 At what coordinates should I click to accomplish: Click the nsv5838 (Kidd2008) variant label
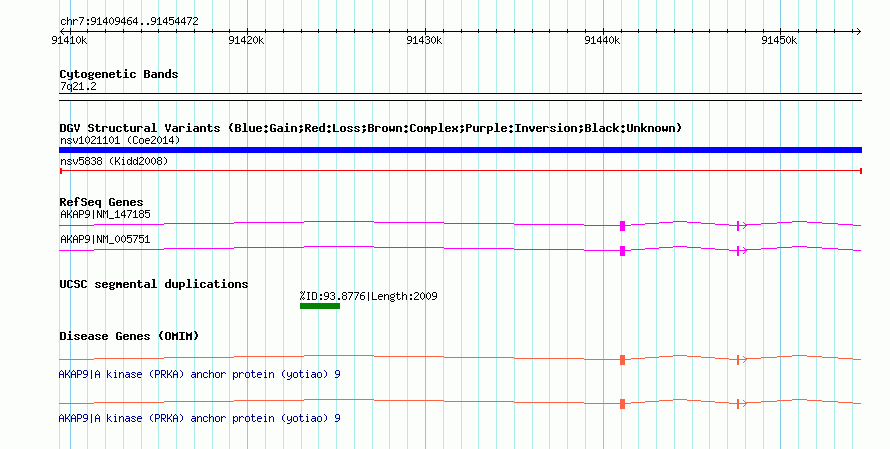pos(114,161)
